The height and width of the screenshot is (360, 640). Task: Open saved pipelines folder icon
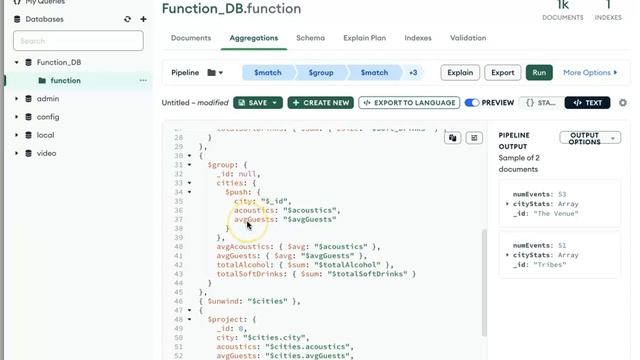pyautogui.click(x=215, y=73)
